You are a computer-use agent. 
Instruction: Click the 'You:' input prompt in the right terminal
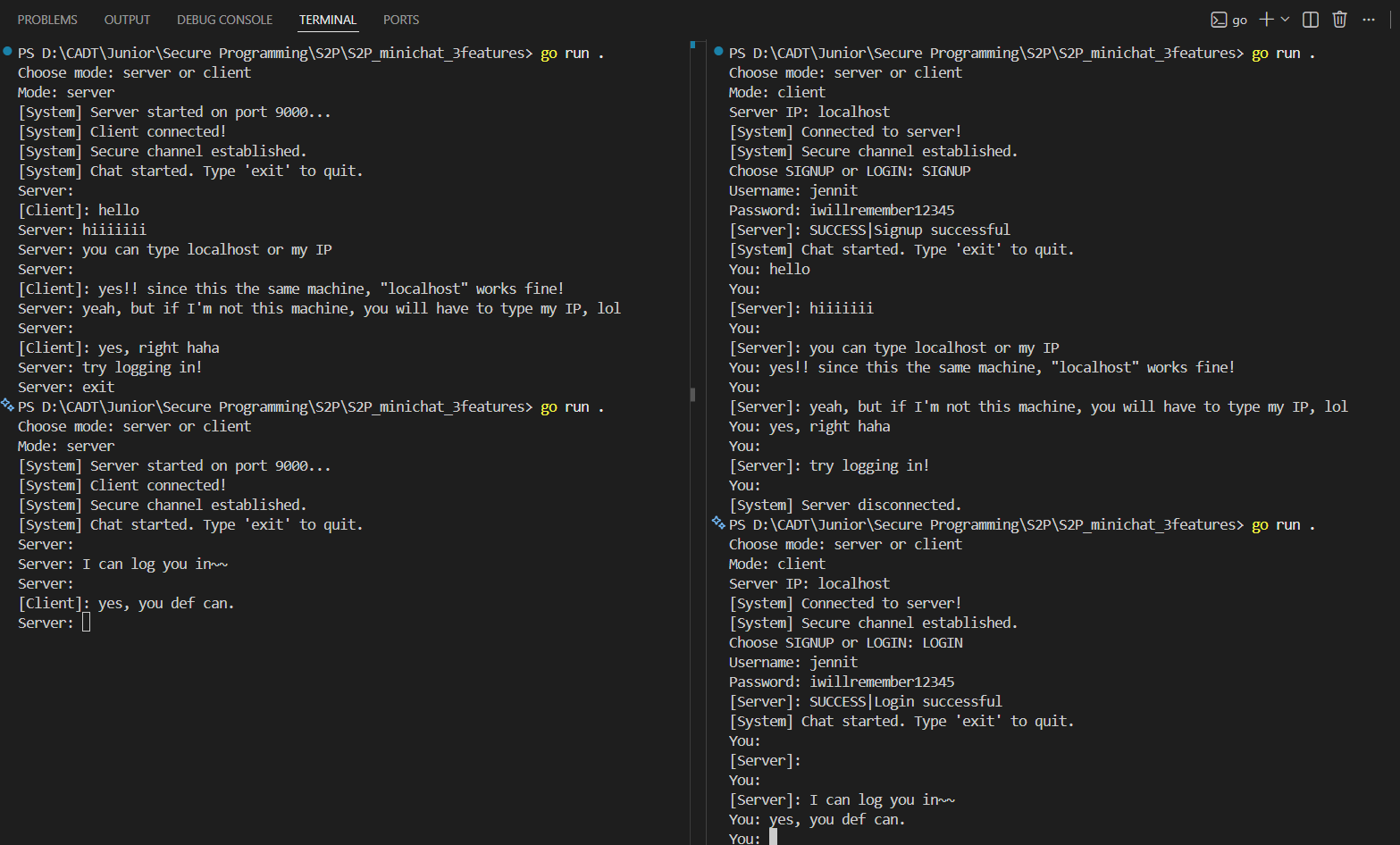750,837
